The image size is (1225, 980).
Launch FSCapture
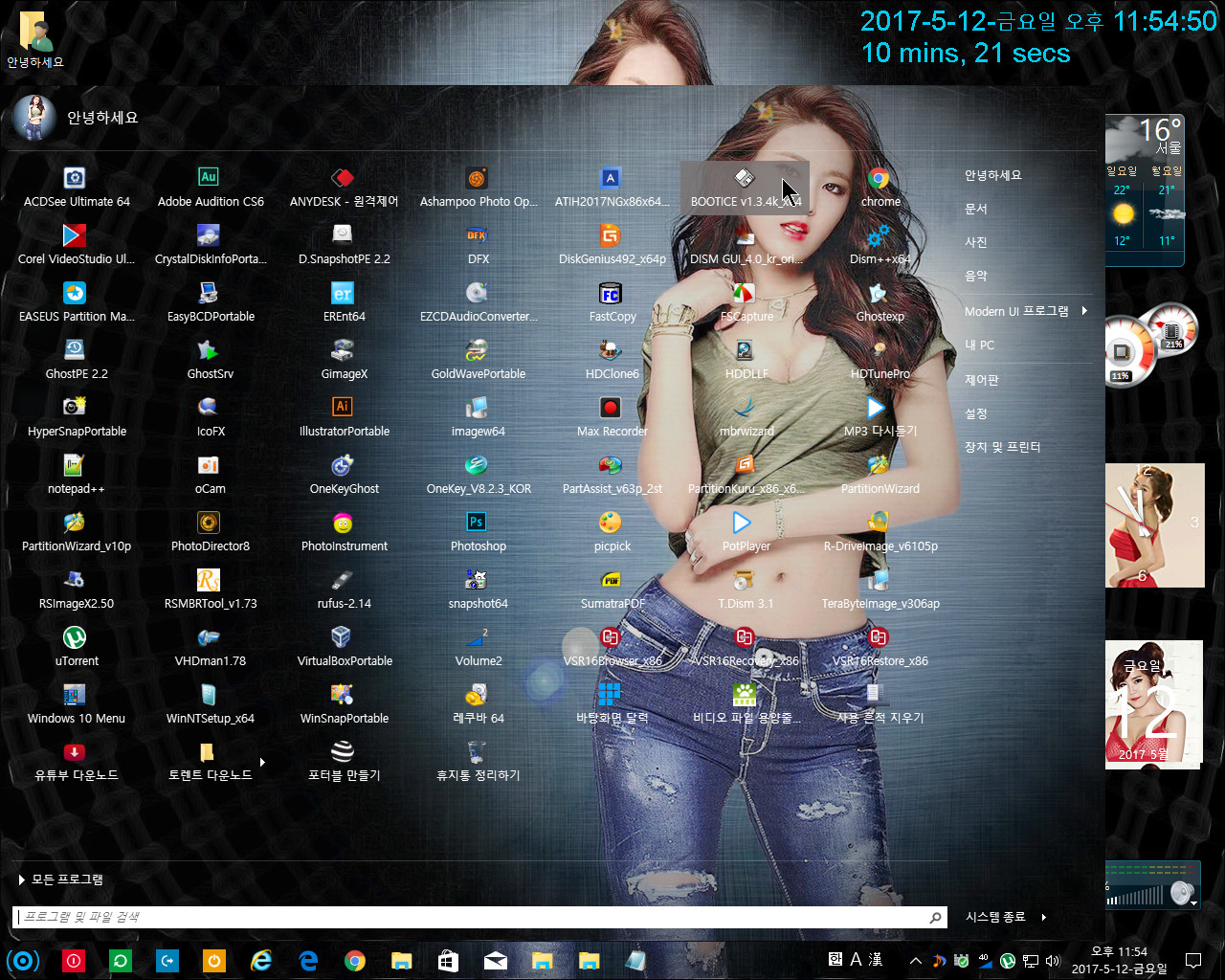(746, 302)
